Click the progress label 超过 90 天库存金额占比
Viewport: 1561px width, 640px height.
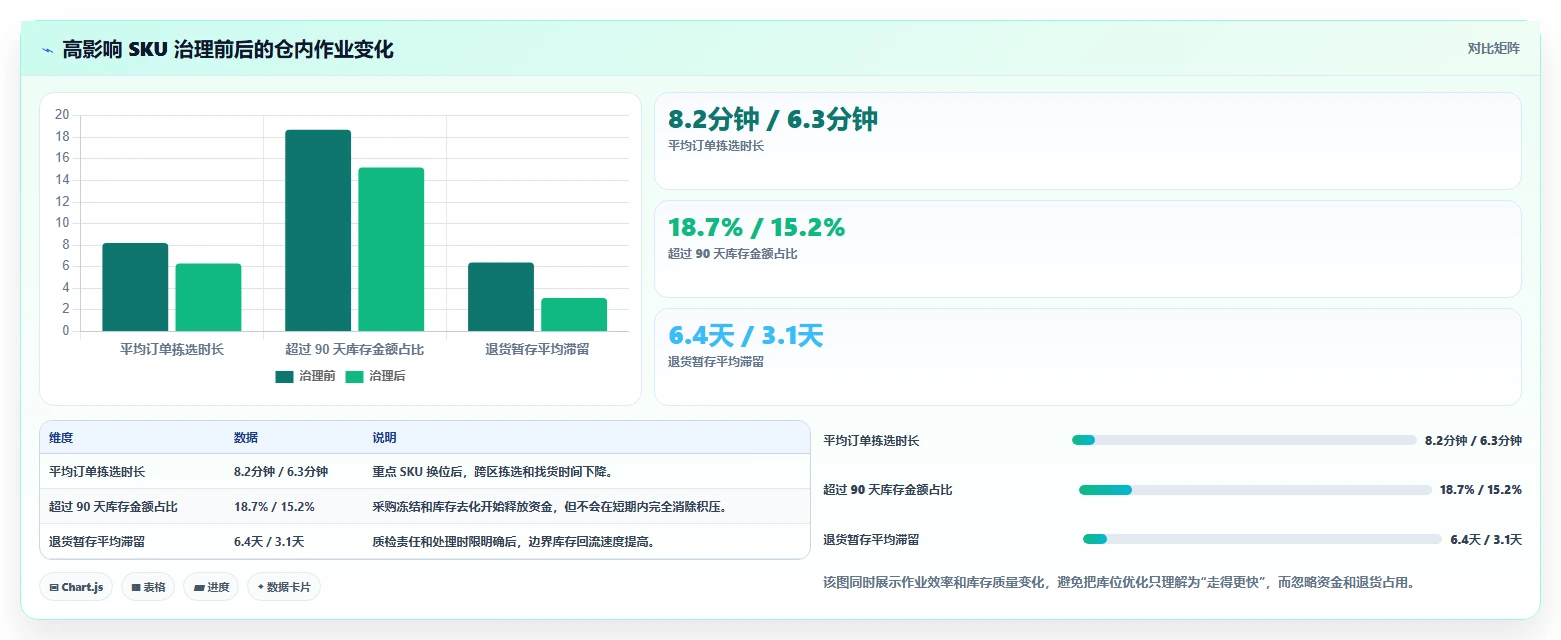[x=888, y=490]
